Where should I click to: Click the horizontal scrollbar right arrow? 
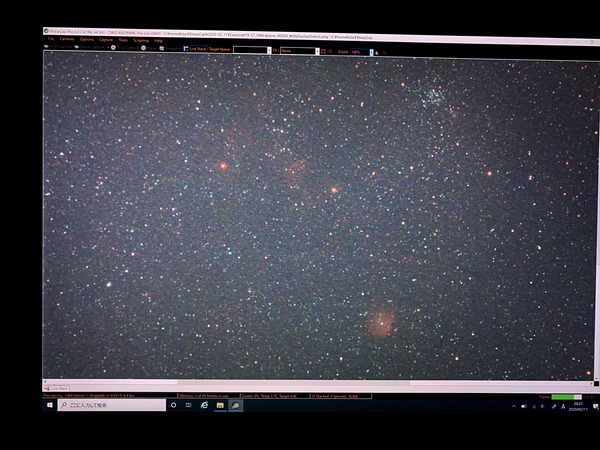(592, 382)
